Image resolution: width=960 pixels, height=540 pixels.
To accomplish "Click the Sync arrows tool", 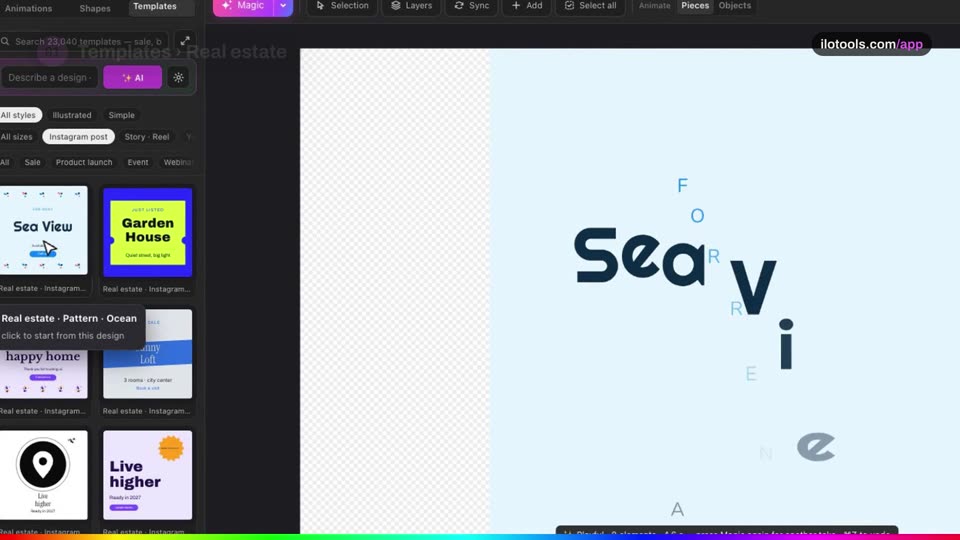I will [471, 6].
